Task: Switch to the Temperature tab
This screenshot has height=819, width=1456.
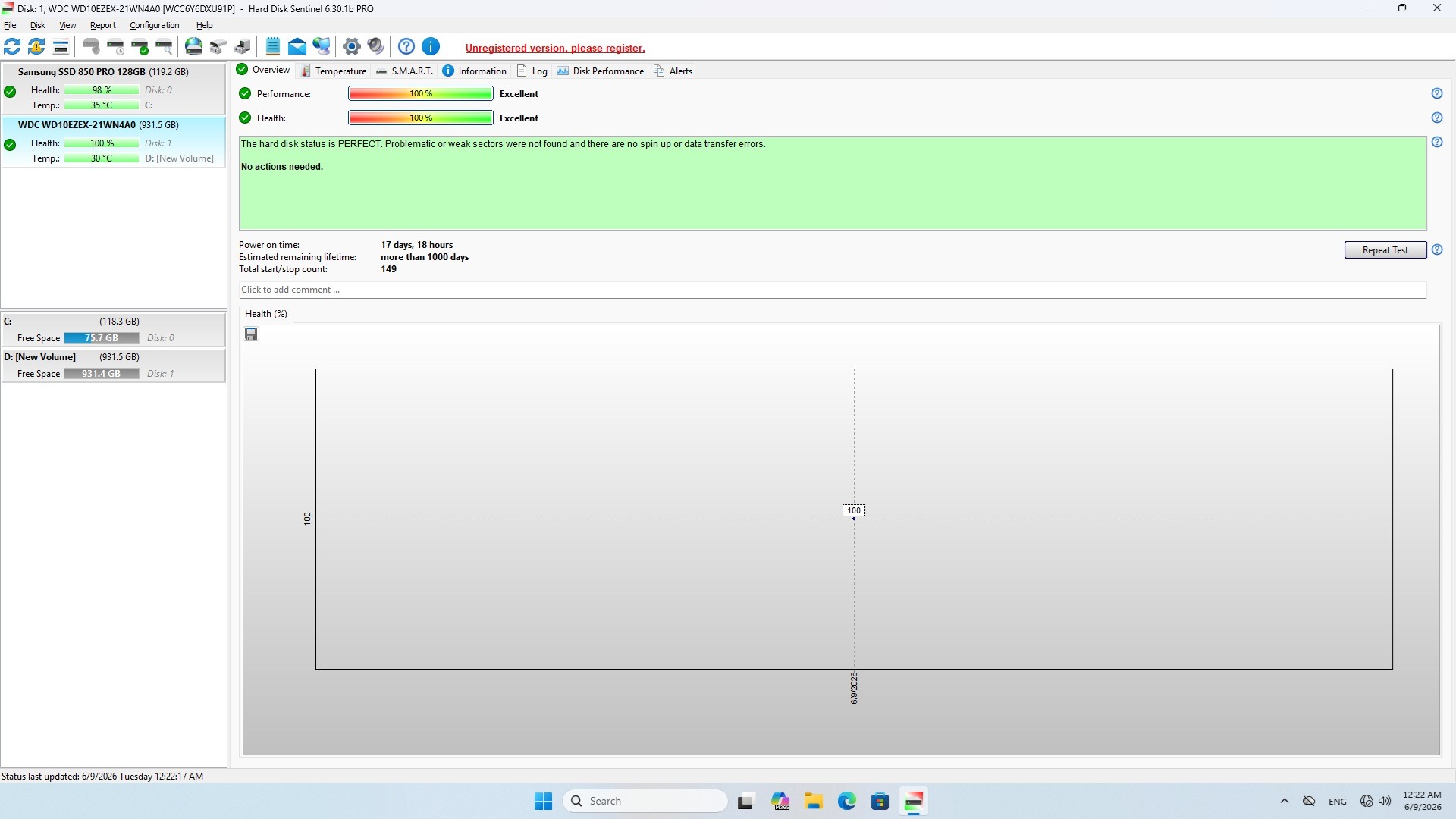Action: tap(334, 71)
